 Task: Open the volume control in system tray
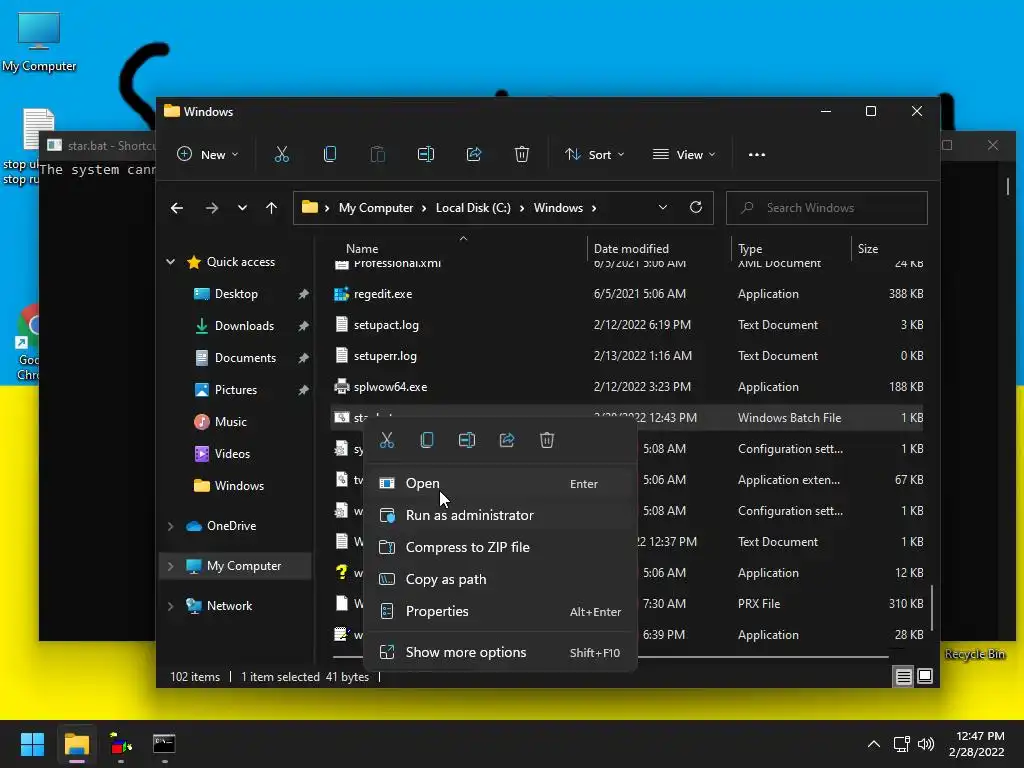(x=925, y=744)
